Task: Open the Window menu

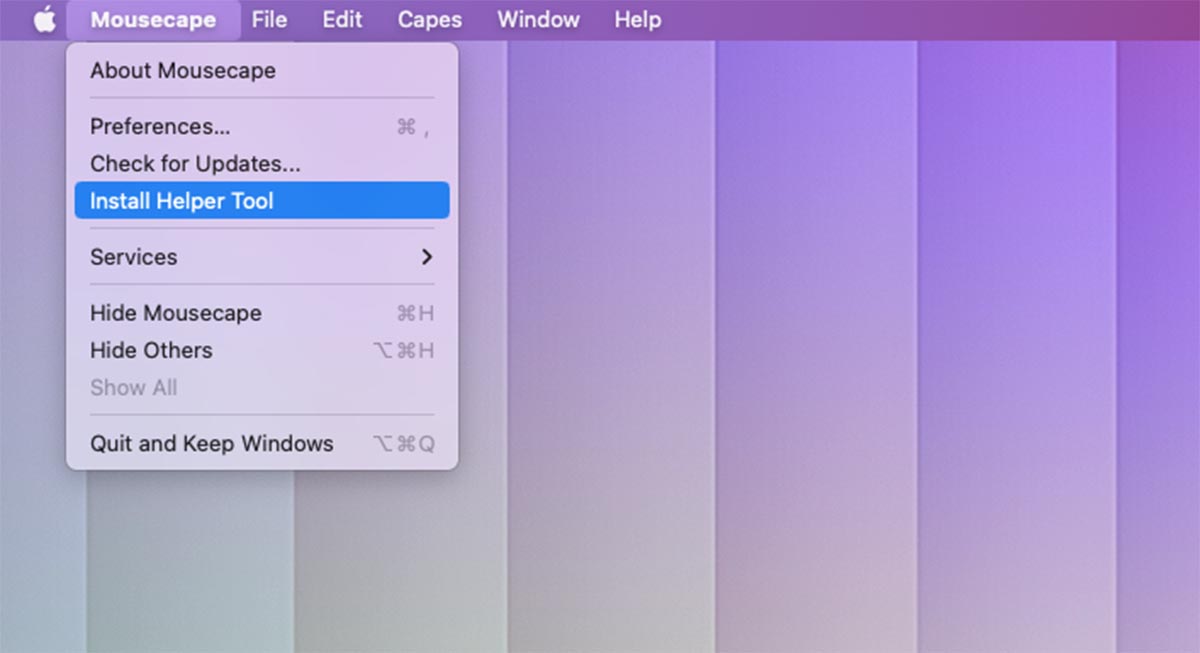Action: click(538, 19)
